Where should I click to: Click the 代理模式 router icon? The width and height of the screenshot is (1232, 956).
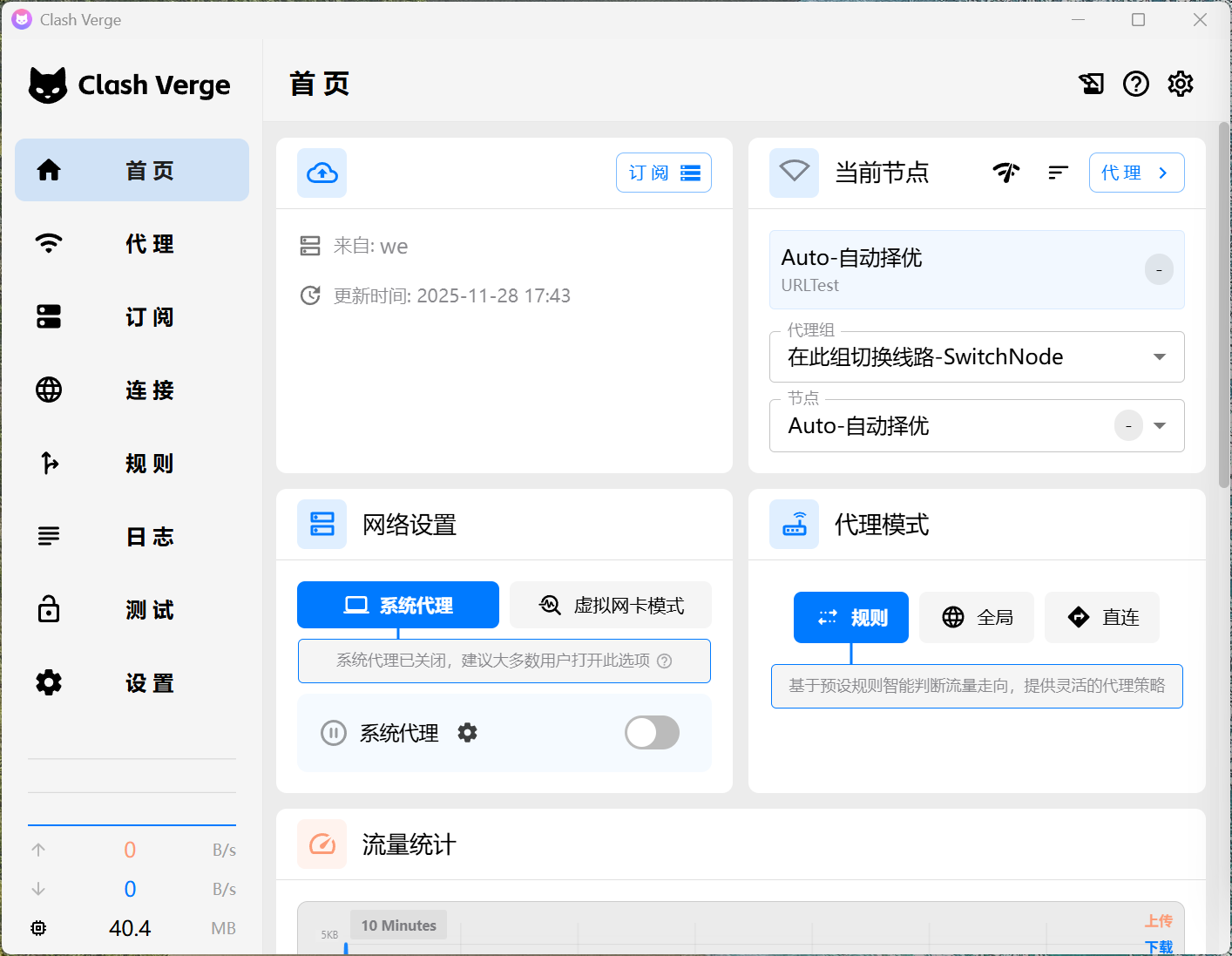click(794, 524)
